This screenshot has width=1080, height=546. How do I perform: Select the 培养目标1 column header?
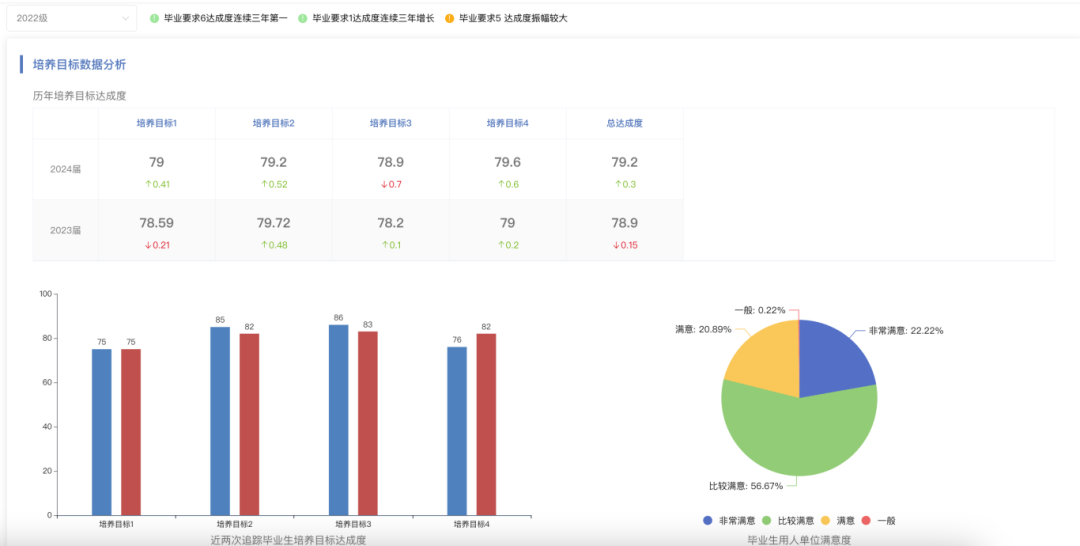click(x=157, y=123)
